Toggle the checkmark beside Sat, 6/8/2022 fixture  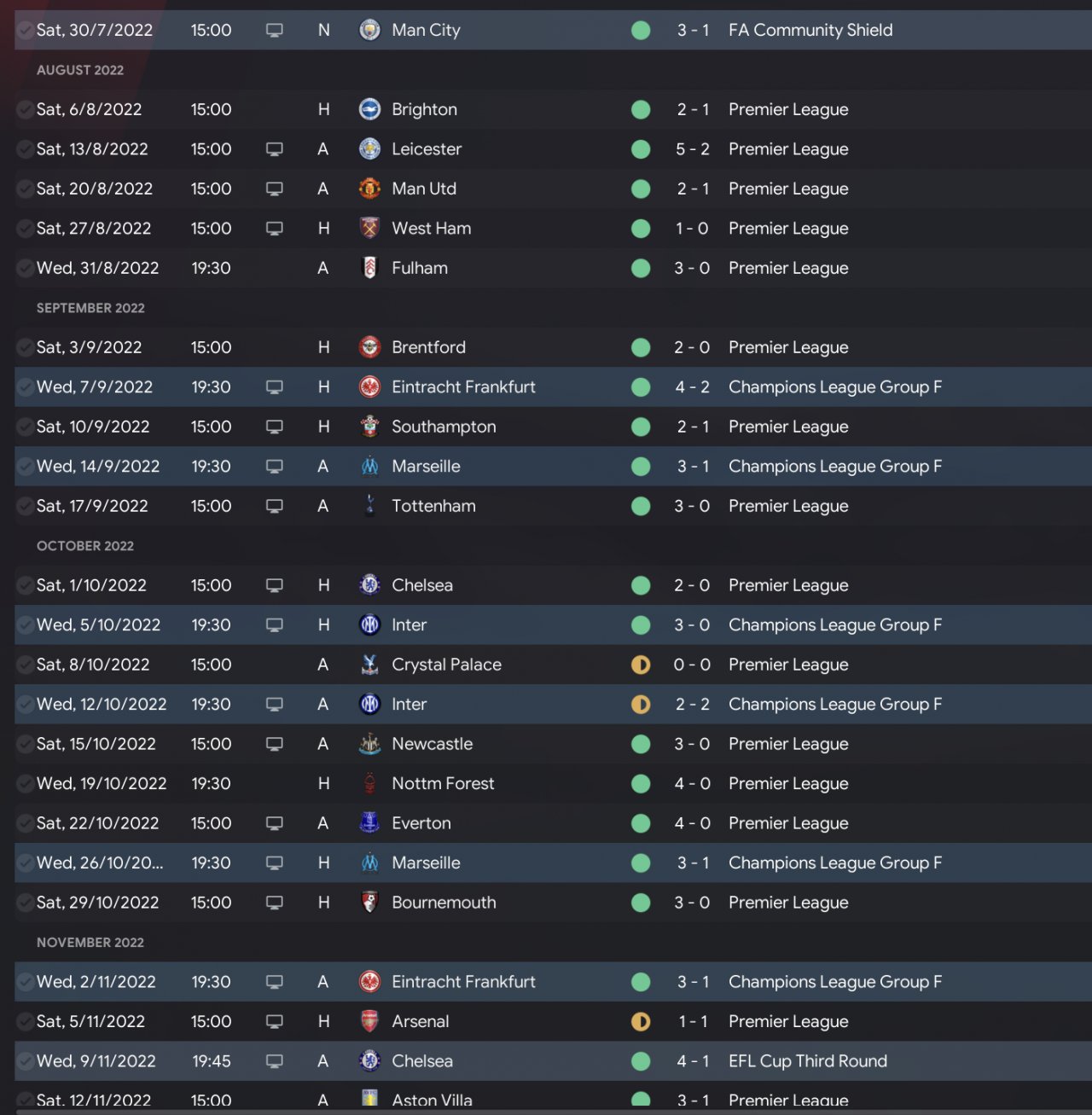25,110
